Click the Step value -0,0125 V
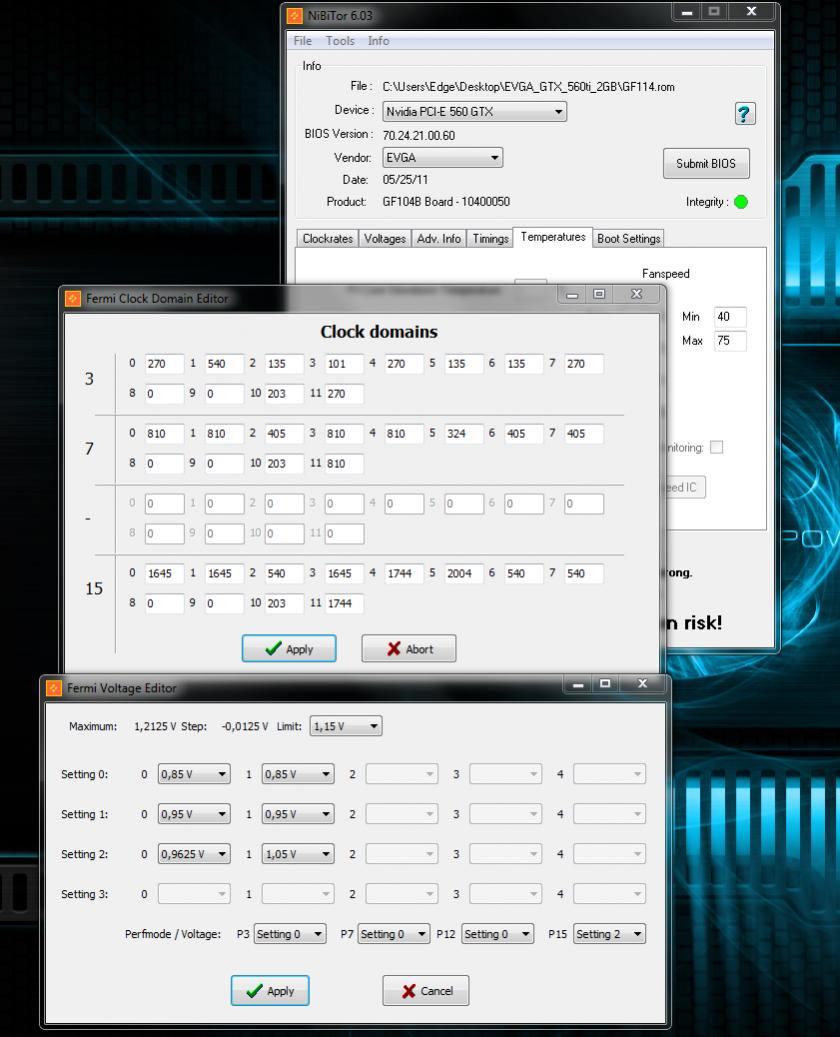This screenshot has width=840, height=1037. point(245,726)
